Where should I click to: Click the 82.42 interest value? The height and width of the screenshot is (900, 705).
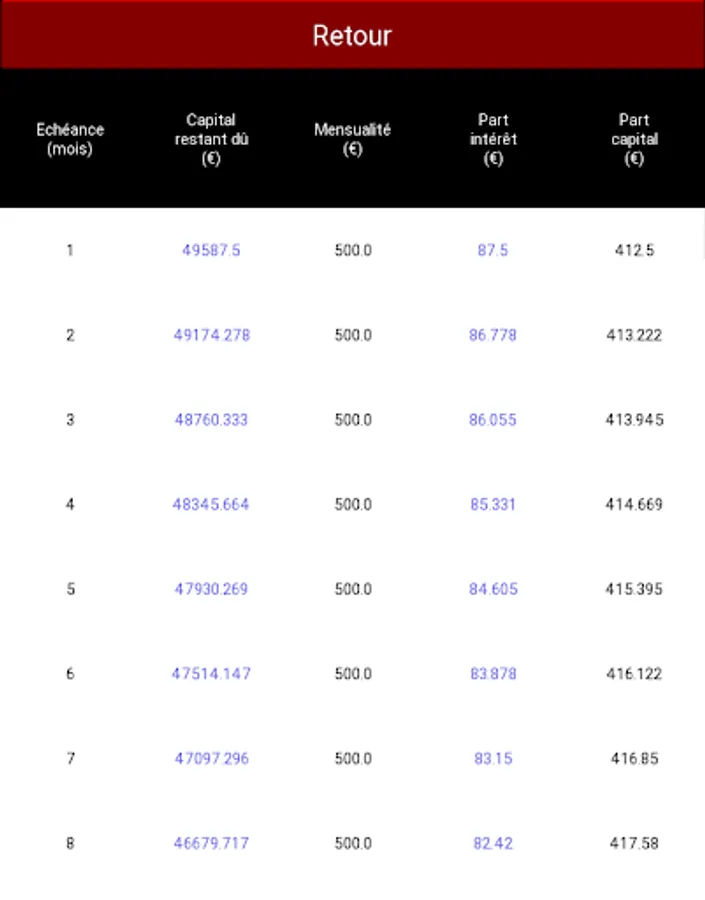point(493,843)
